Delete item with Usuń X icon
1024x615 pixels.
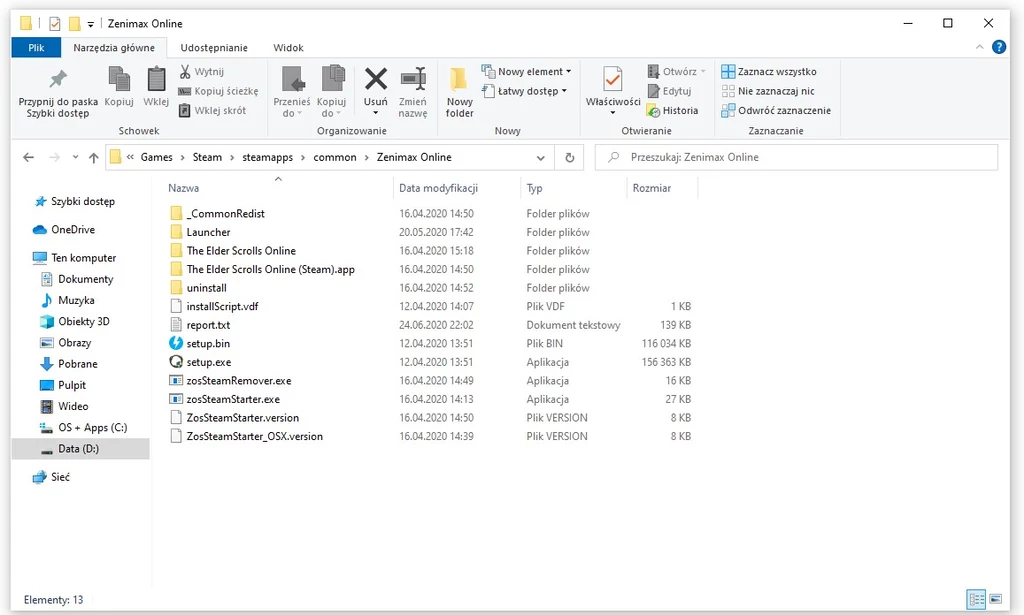376,79
